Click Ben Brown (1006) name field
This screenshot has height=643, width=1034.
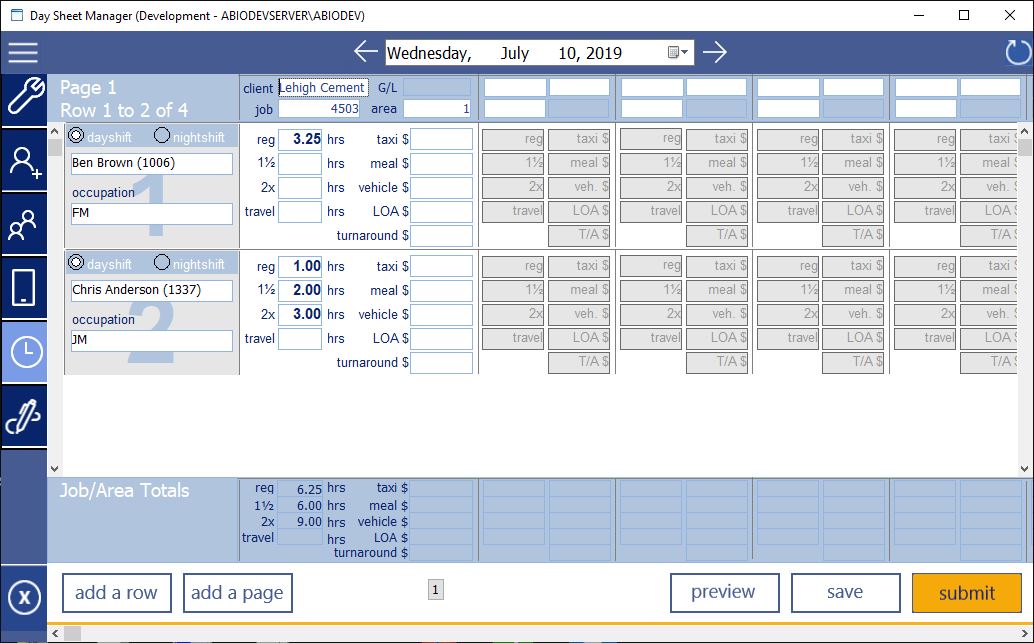pos(152,164)
